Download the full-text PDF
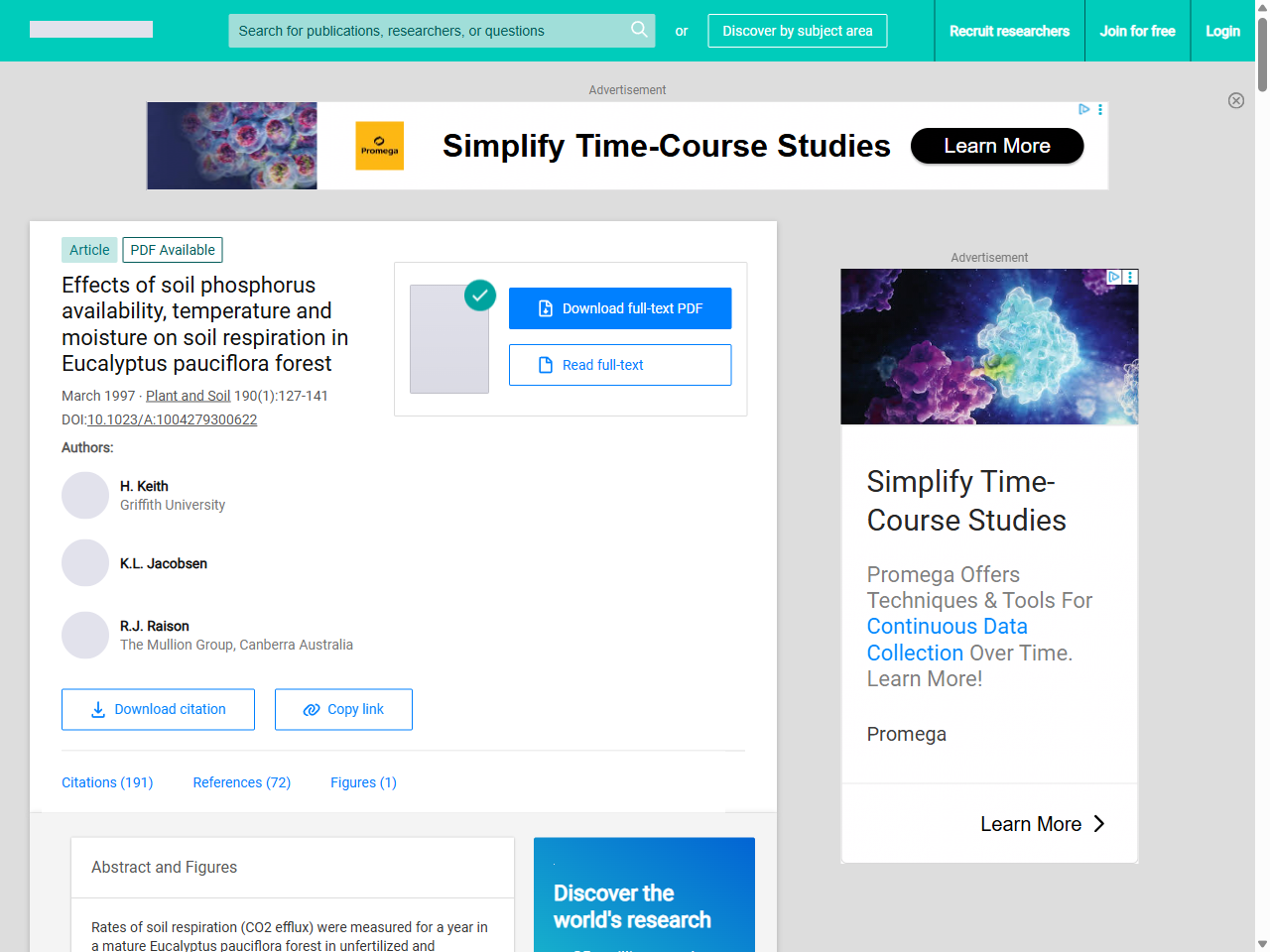The image size is (1270, 952). pyautogui.click(x=620, y=308)
